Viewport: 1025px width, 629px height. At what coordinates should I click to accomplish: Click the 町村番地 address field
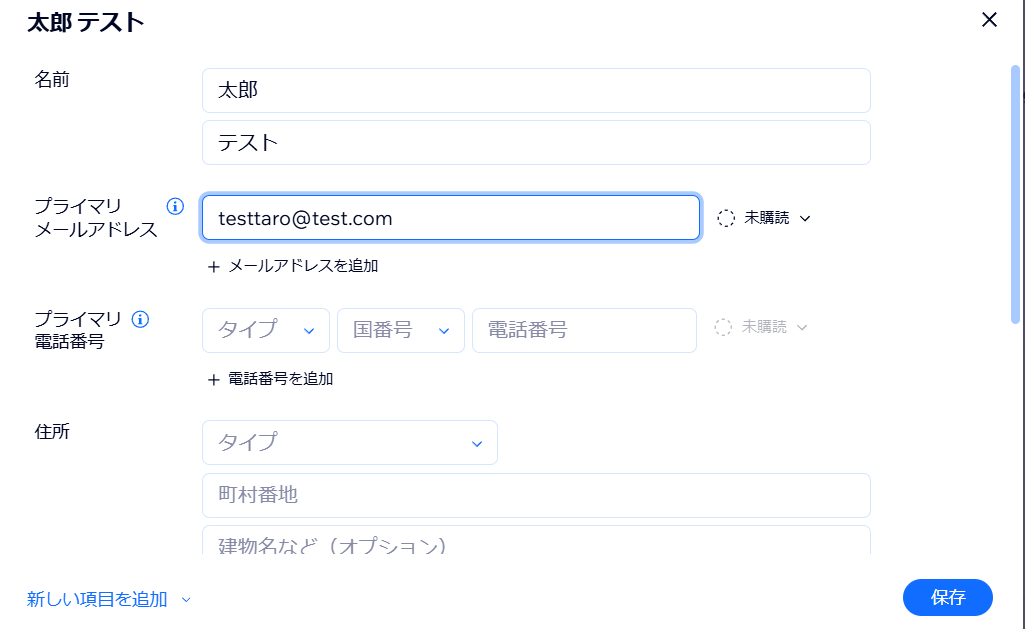(x=535, y=496)
